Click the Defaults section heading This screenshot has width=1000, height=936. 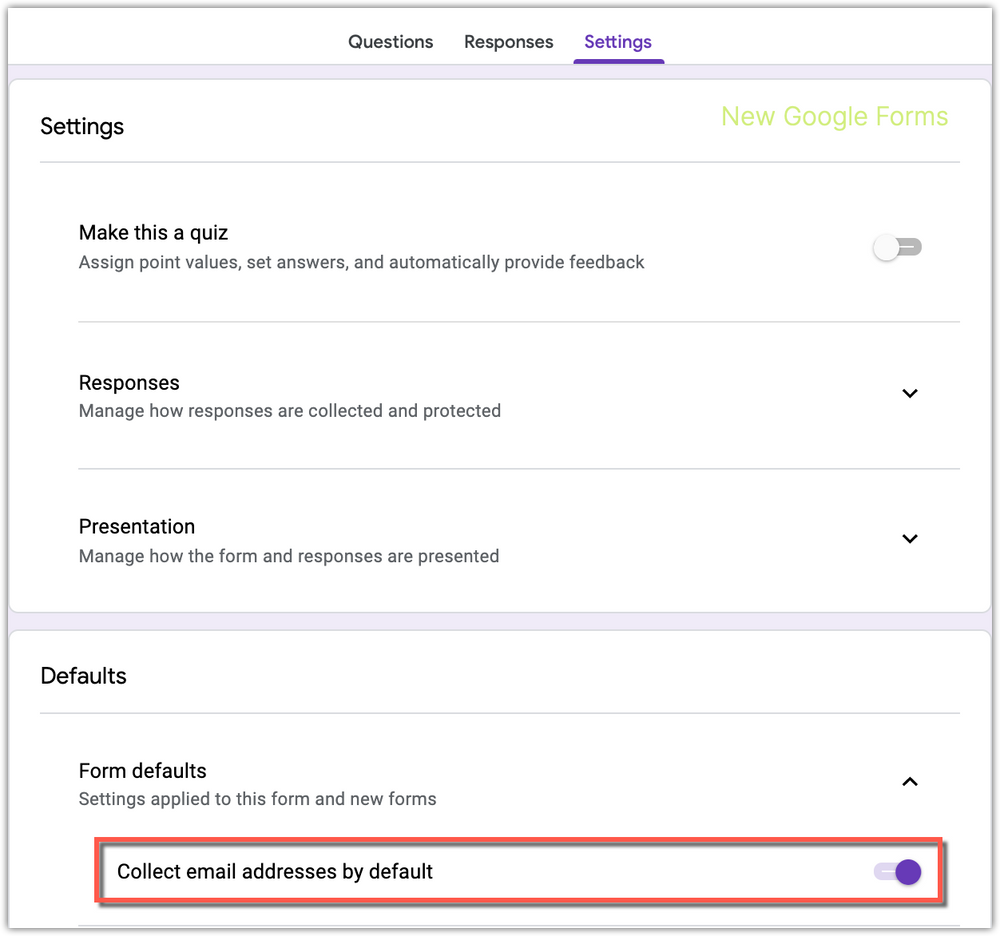tap(83, 676)
